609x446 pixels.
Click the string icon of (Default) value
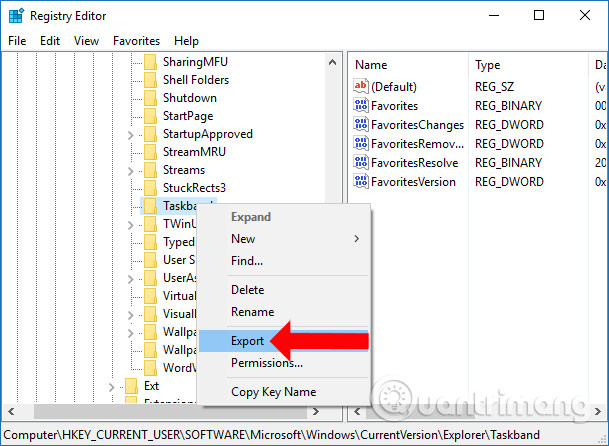pos(361,86)
